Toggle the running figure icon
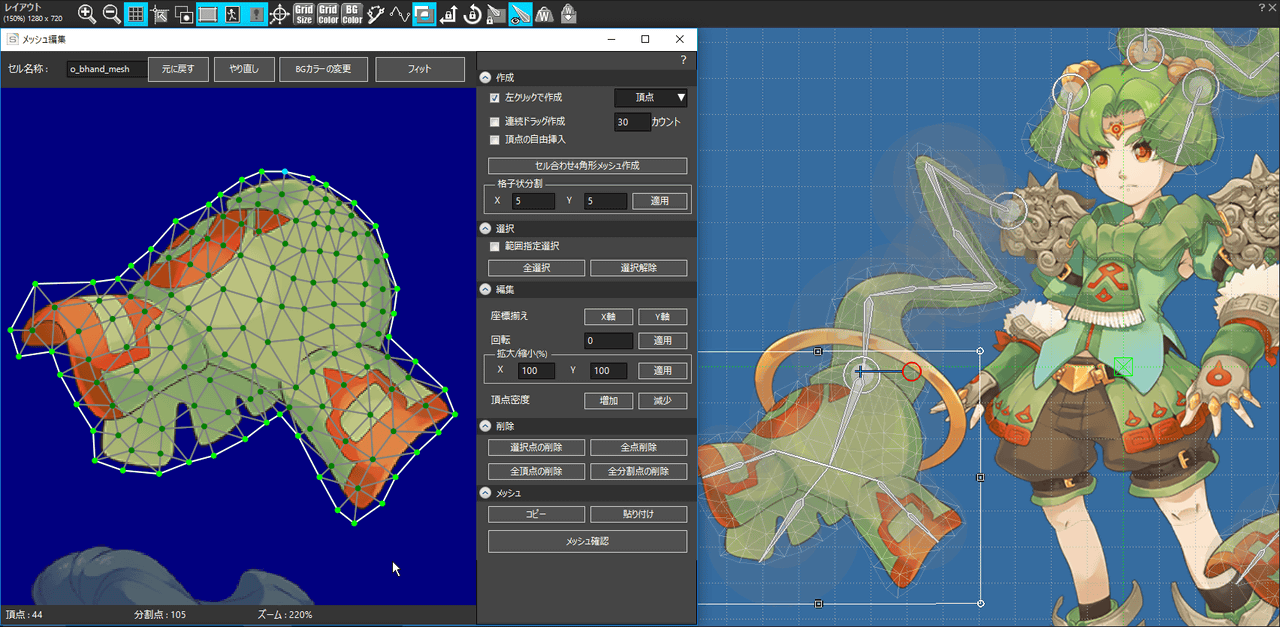Image resolution: width=1280 pixels, height=627 pixels. pos(232,14)
